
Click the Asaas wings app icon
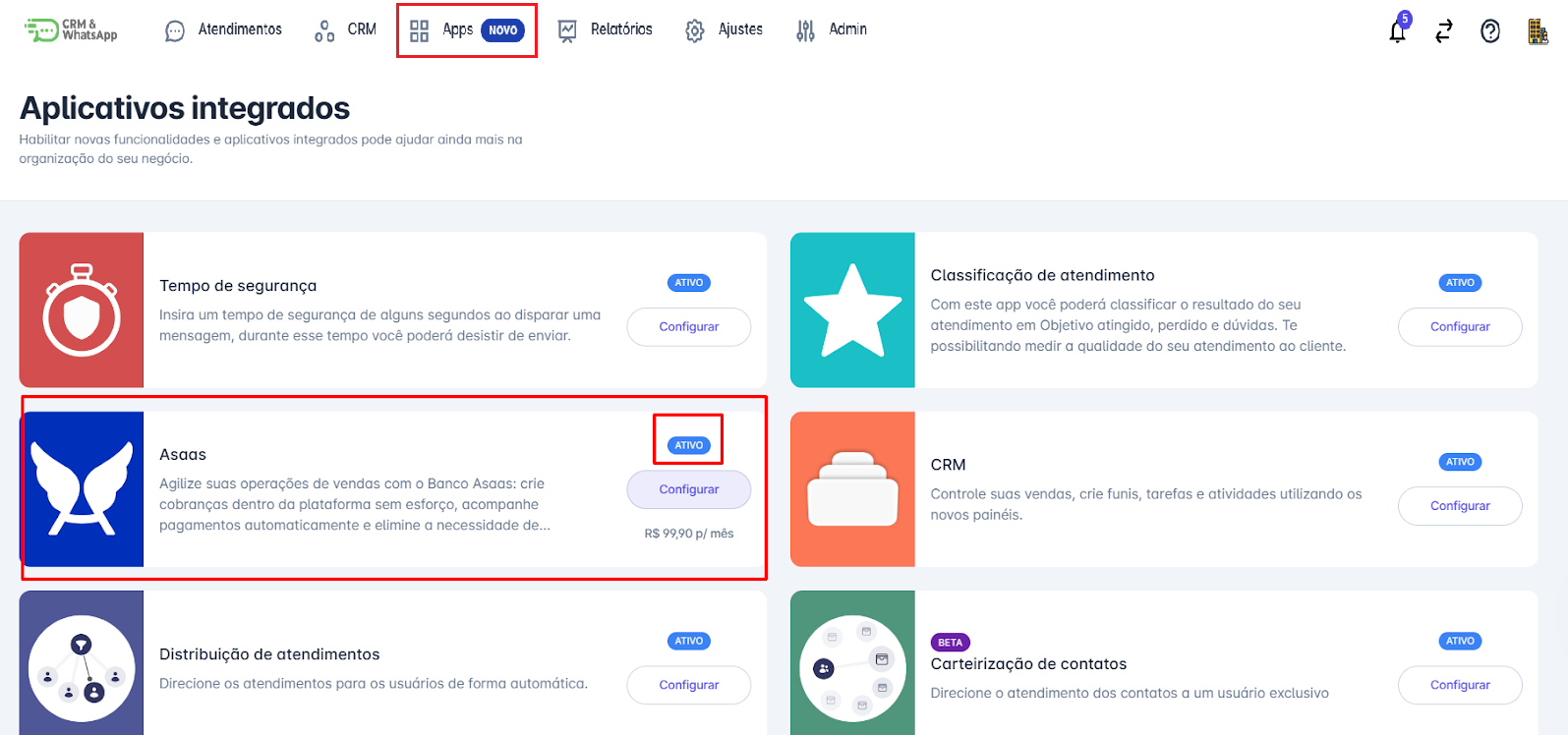coord(83,489)
